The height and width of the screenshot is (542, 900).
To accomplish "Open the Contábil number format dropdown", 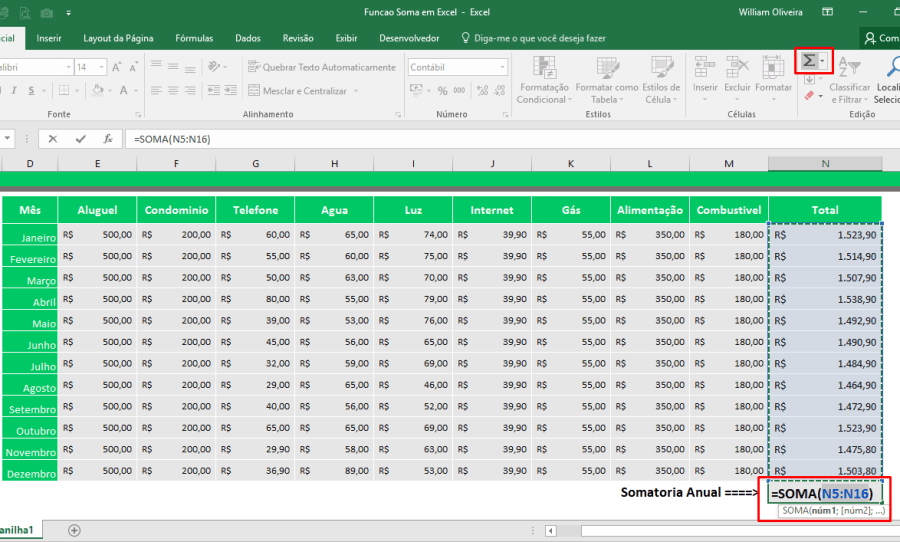I will [x=502, y=67].
